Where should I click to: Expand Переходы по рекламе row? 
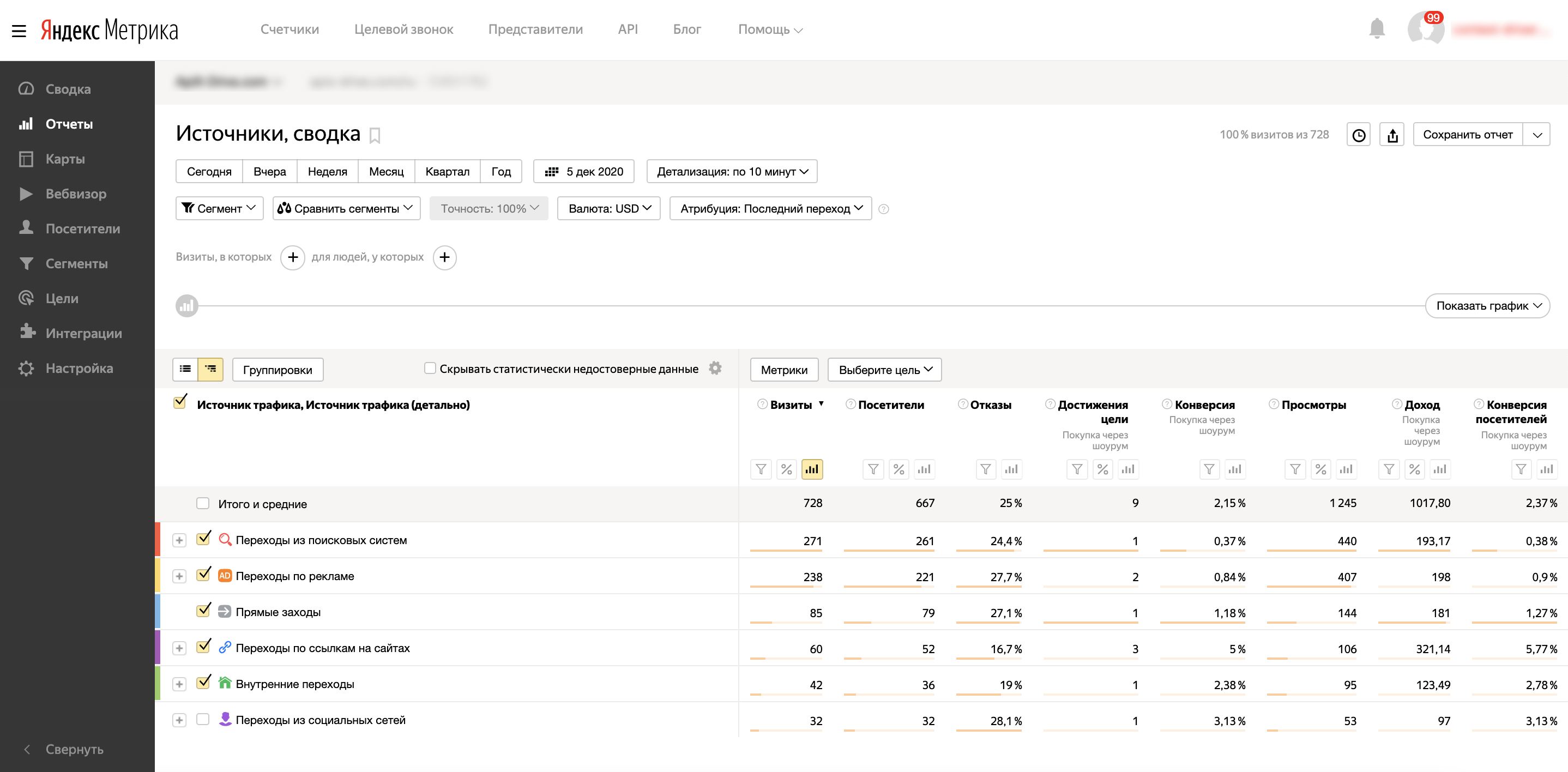[x=179, y=577]
